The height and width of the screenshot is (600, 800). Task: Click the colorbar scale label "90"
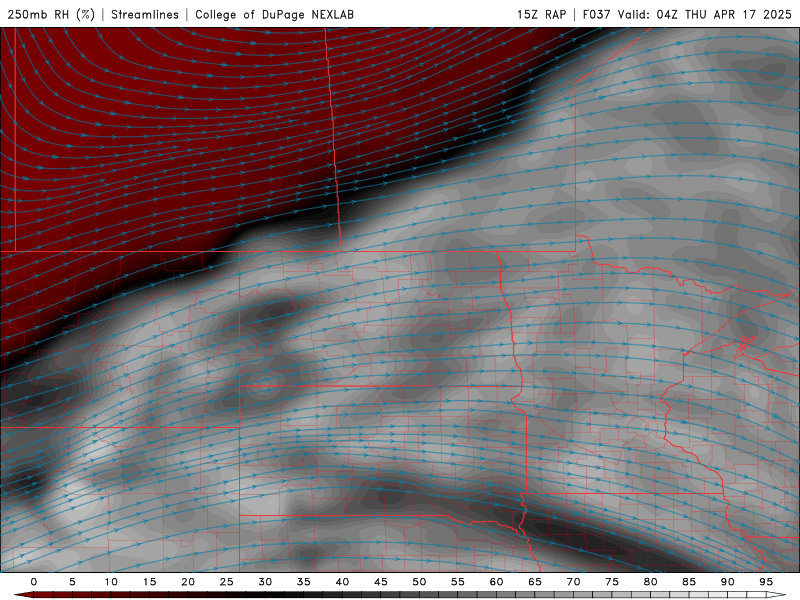tap(728, 582)
